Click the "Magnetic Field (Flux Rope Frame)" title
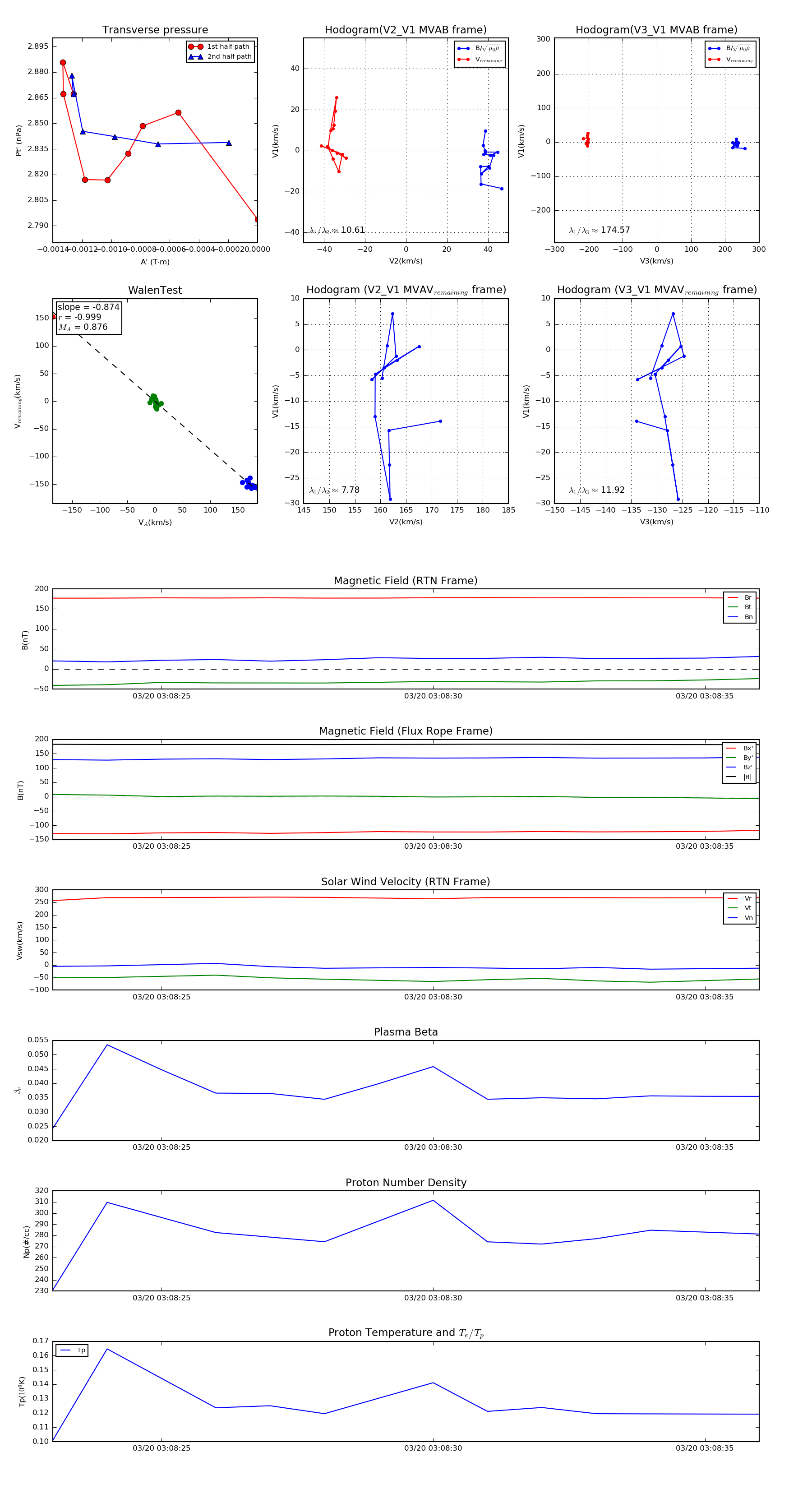 point(406,731)
